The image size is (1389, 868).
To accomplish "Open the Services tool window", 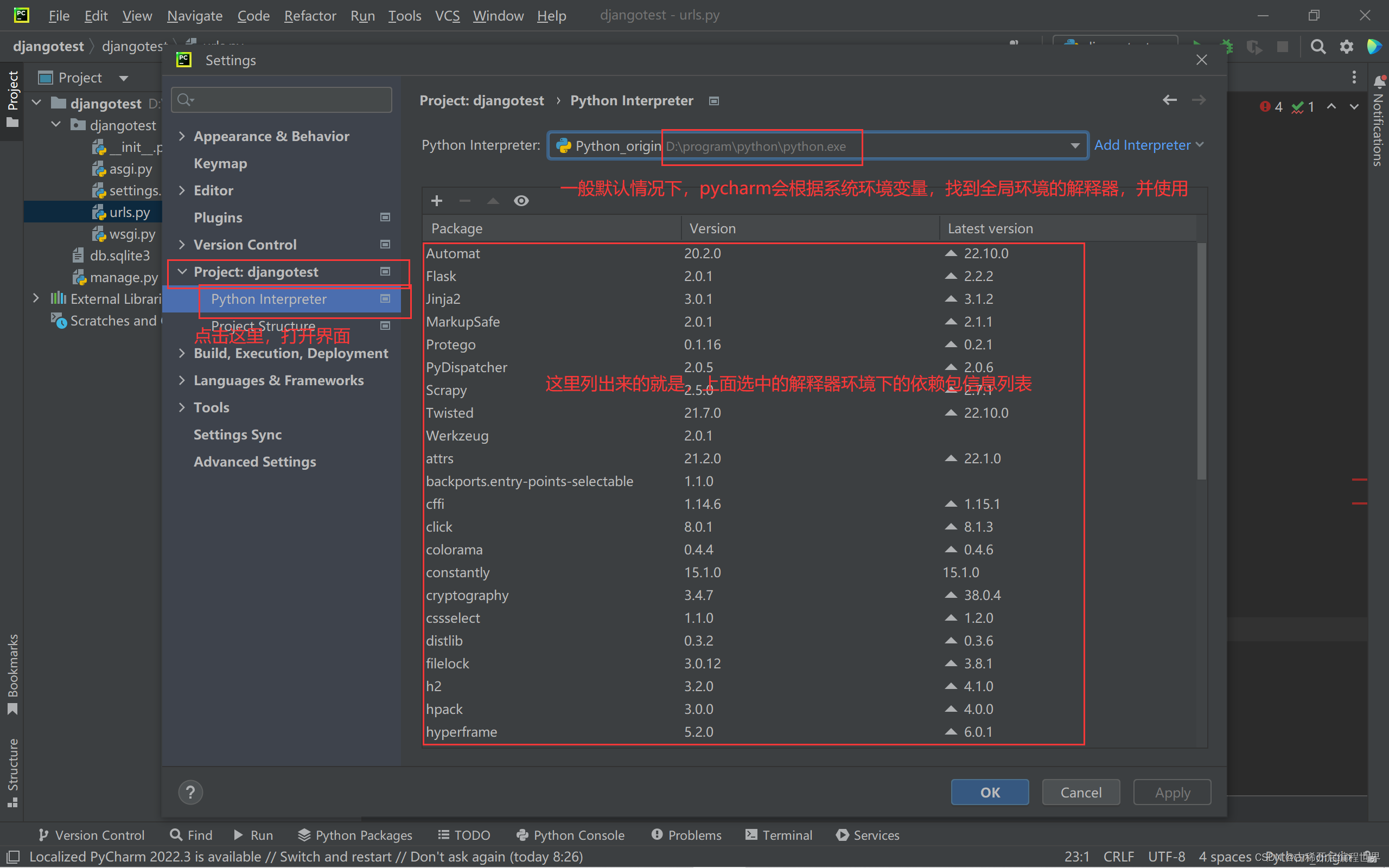I will click(868, 835).
